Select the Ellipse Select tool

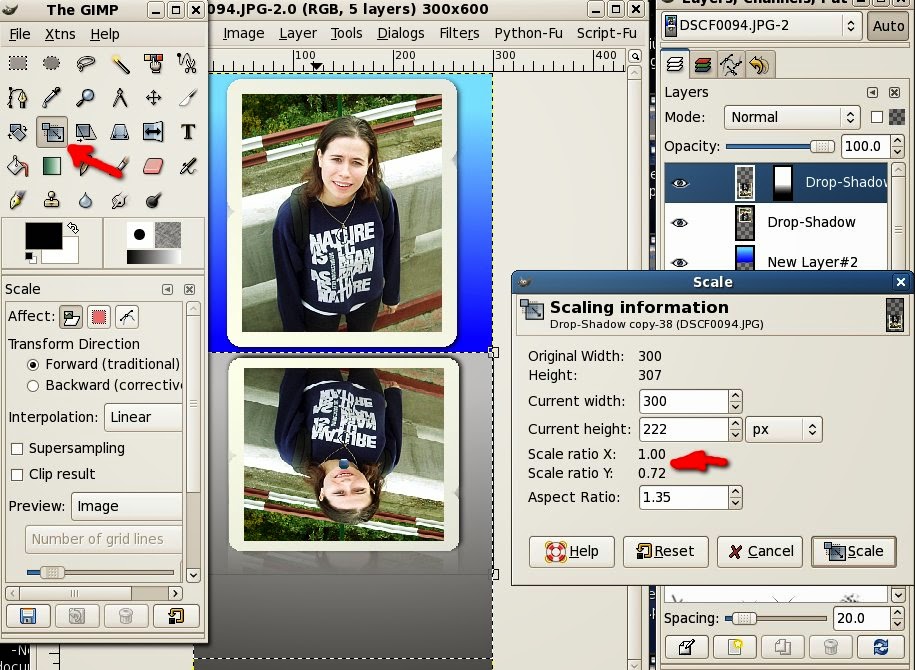[51, 63]
